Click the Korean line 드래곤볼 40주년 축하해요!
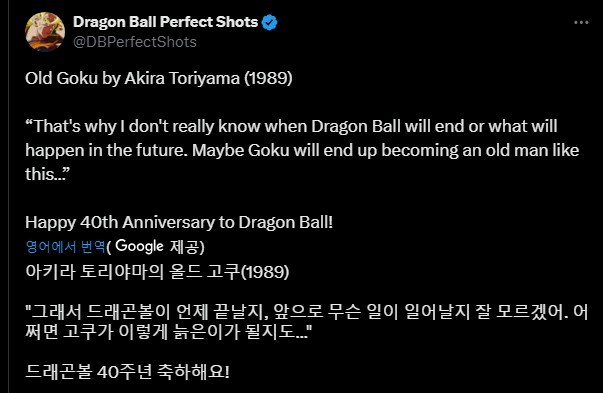Screen dimensions: 603x393 click(127, 372)
